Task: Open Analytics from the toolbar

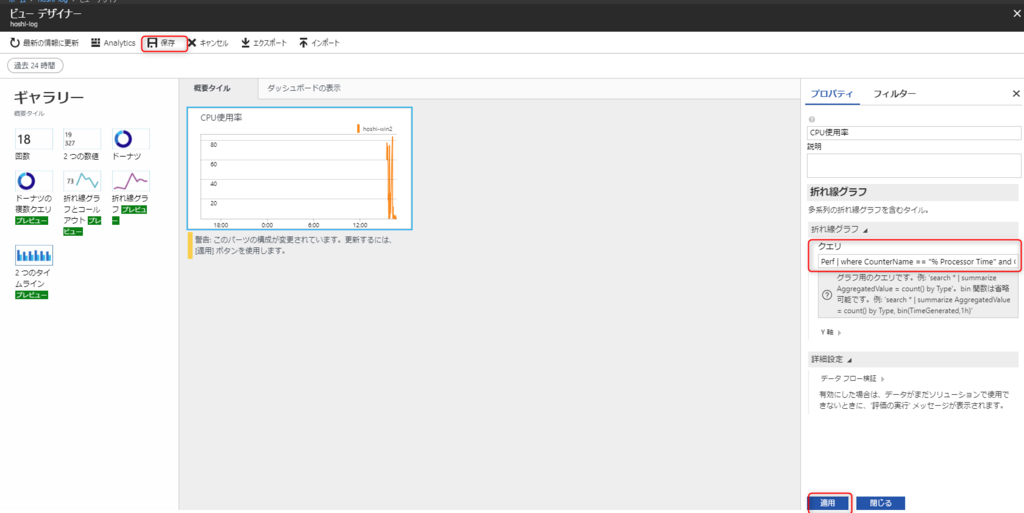Action: click(112, 43)
